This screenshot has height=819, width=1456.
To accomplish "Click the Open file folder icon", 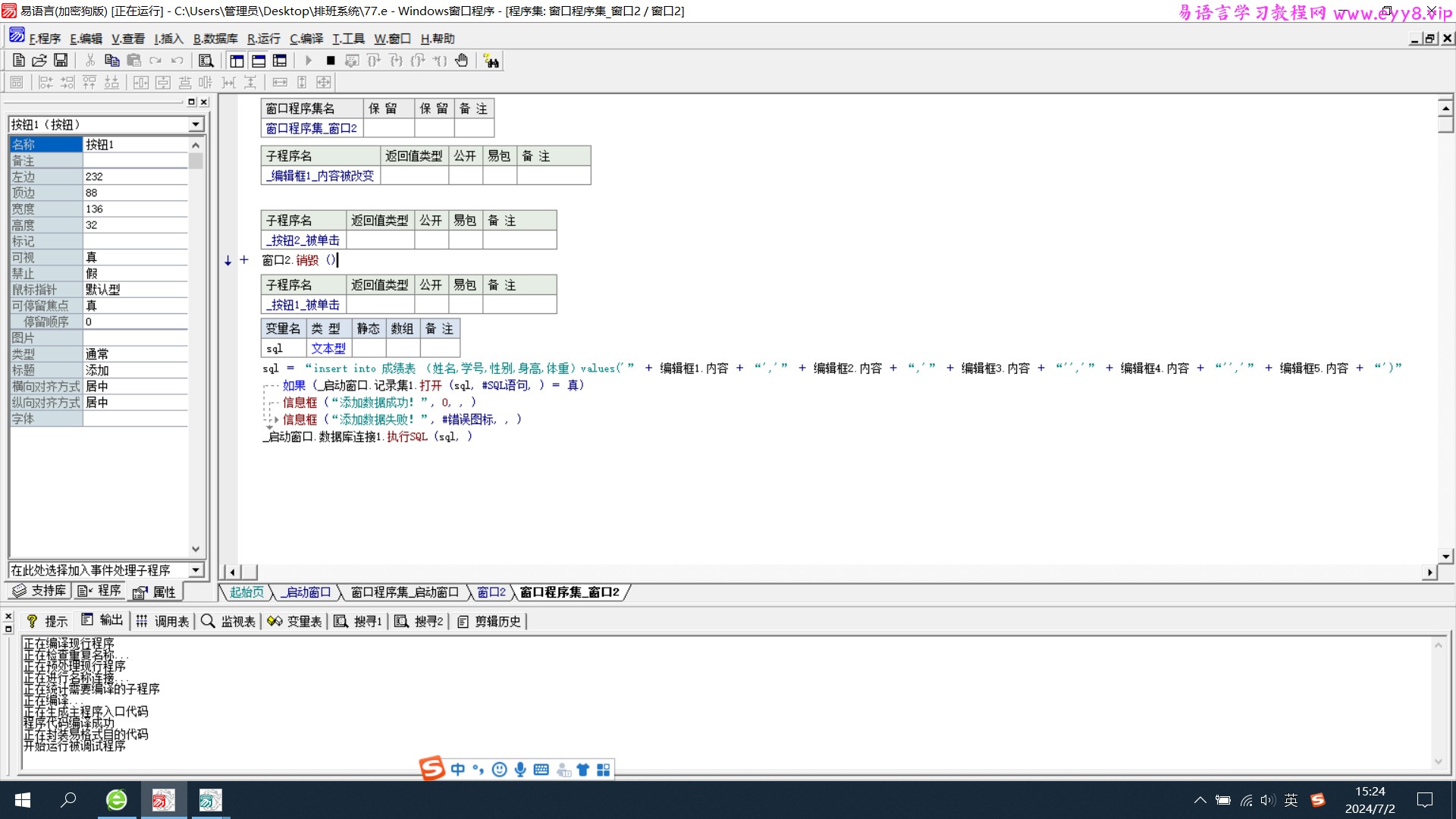I will click(x=39, y=61).
